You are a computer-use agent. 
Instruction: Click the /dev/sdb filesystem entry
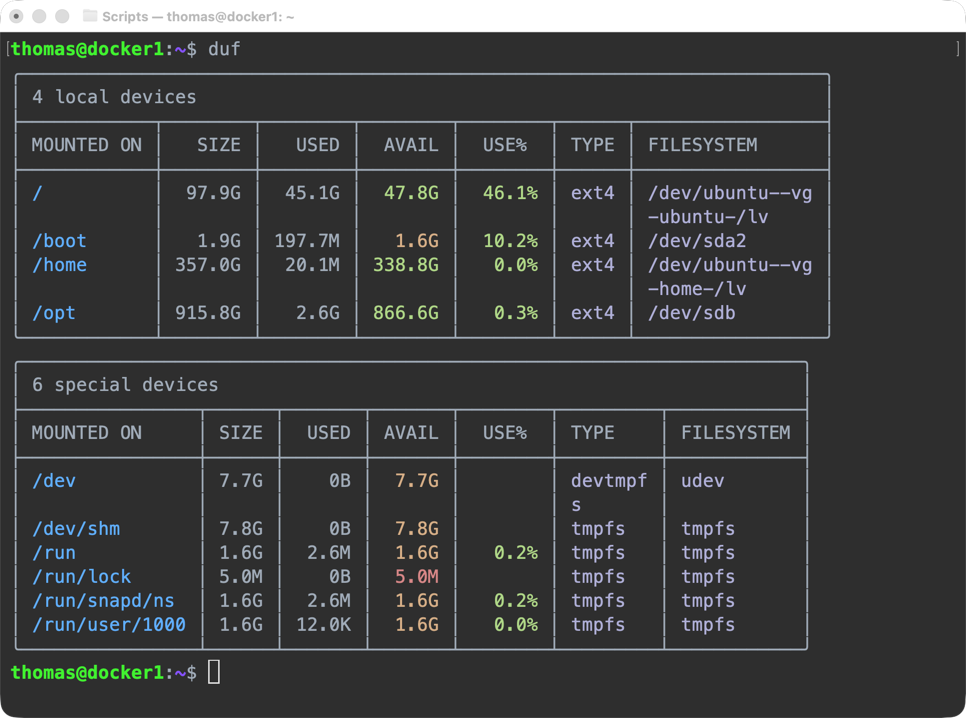(x=691, y=313)
